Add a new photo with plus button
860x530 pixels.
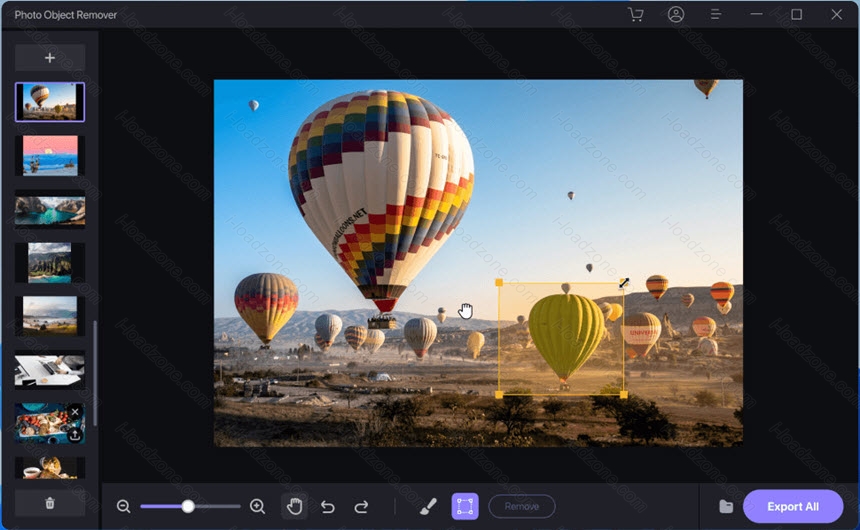coord(50,58)
